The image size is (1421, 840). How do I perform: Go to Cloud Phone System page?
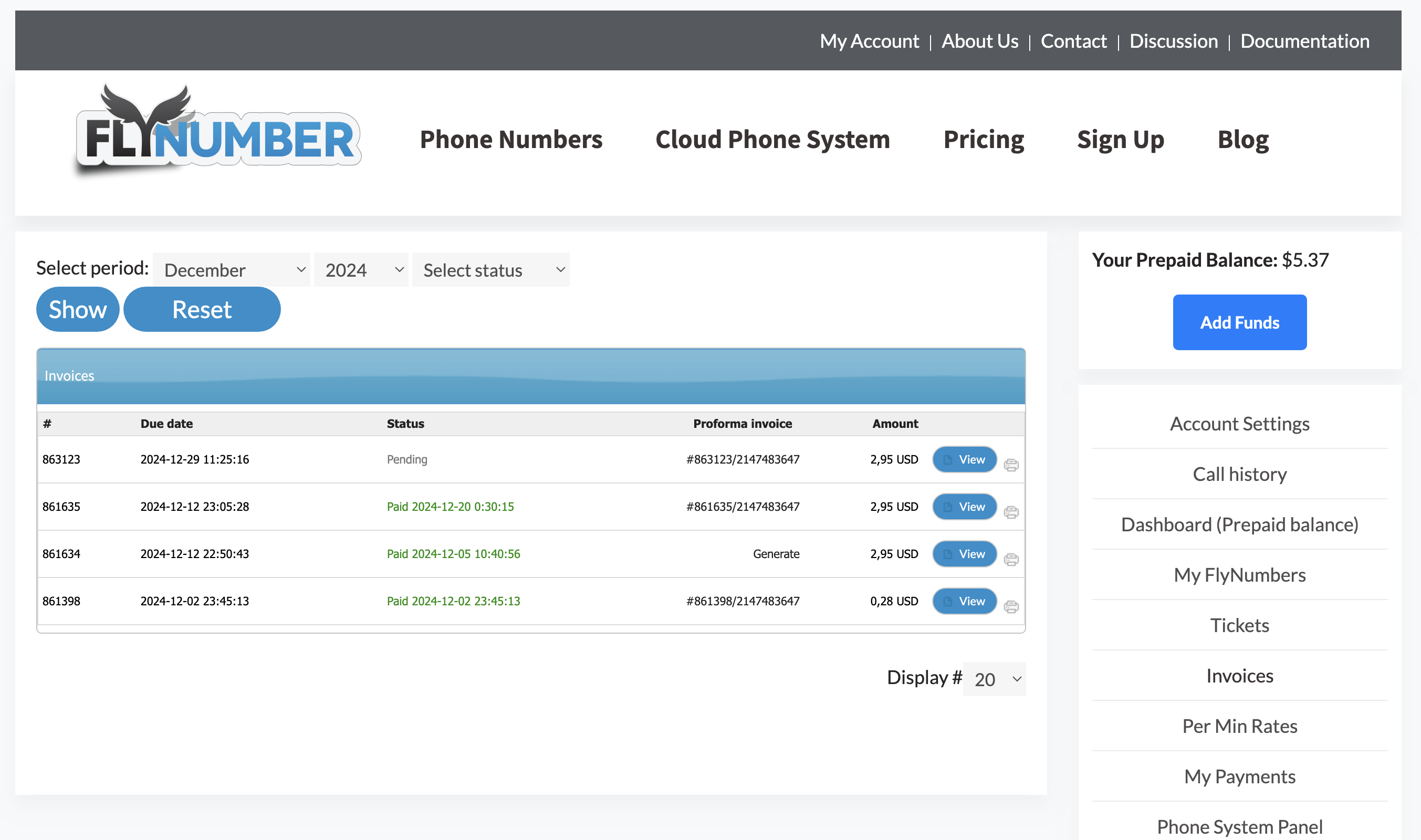pyautogui.click(x=773, y=139)
